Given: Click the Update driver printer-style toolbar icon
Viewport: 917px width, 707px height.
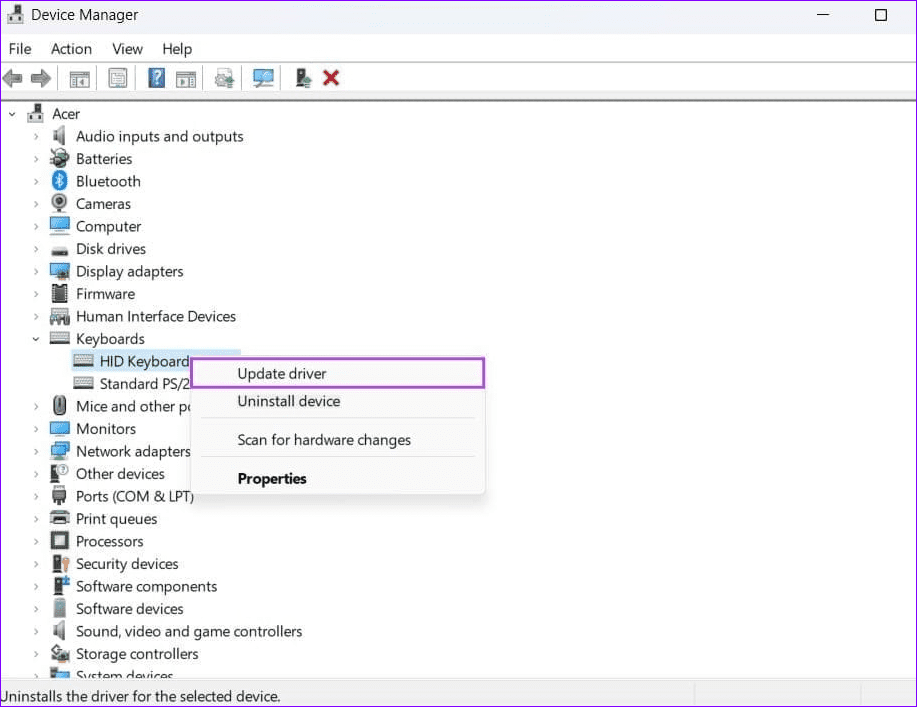Looking at the screenshot, I should click(225, 78).
